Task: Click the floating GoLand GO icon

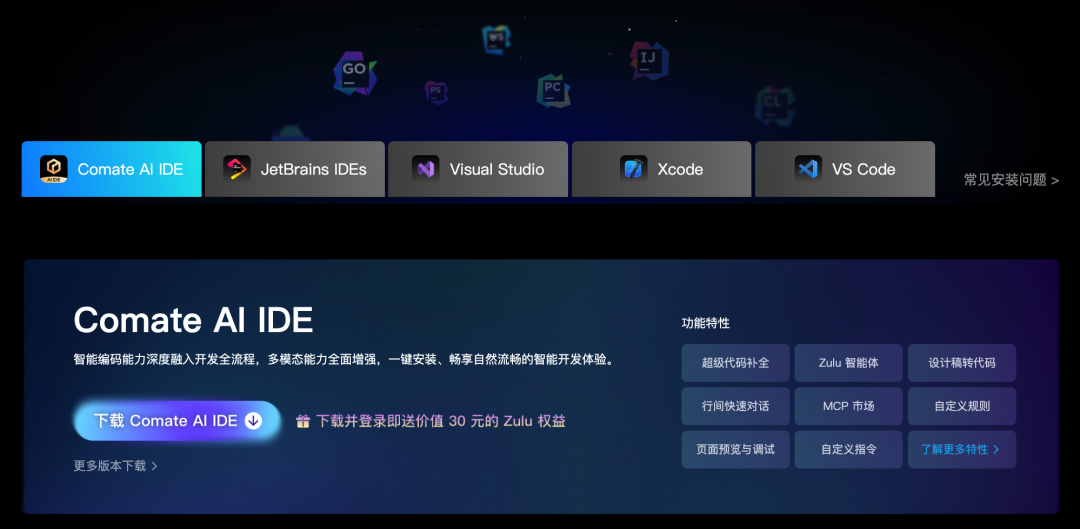Action: pyautogui.click(x=355, y=72)
